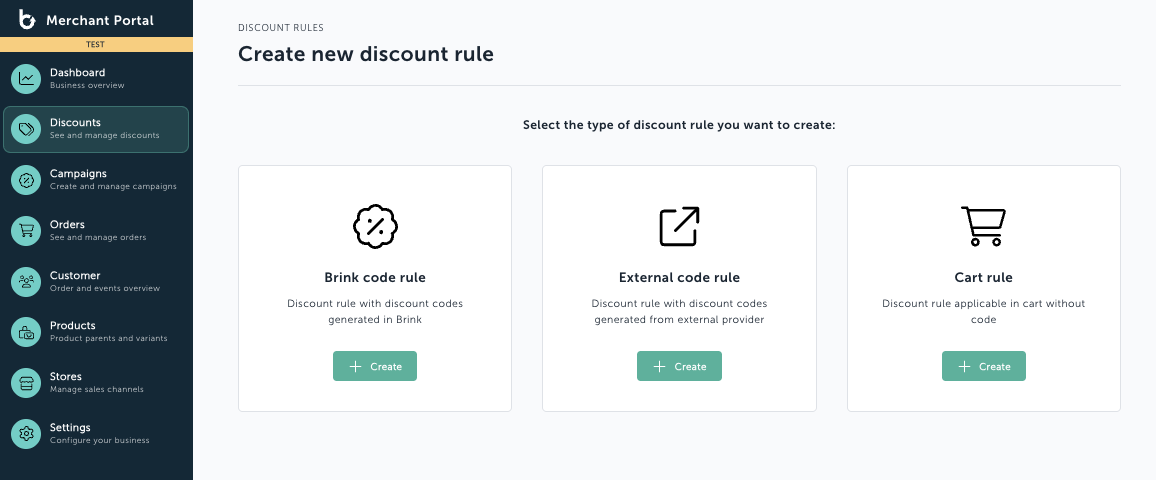Image resolution: width=1156 pixels, height=480 pixels.
Task: Open the Settings gear icon
Action: tap(27, 434)
